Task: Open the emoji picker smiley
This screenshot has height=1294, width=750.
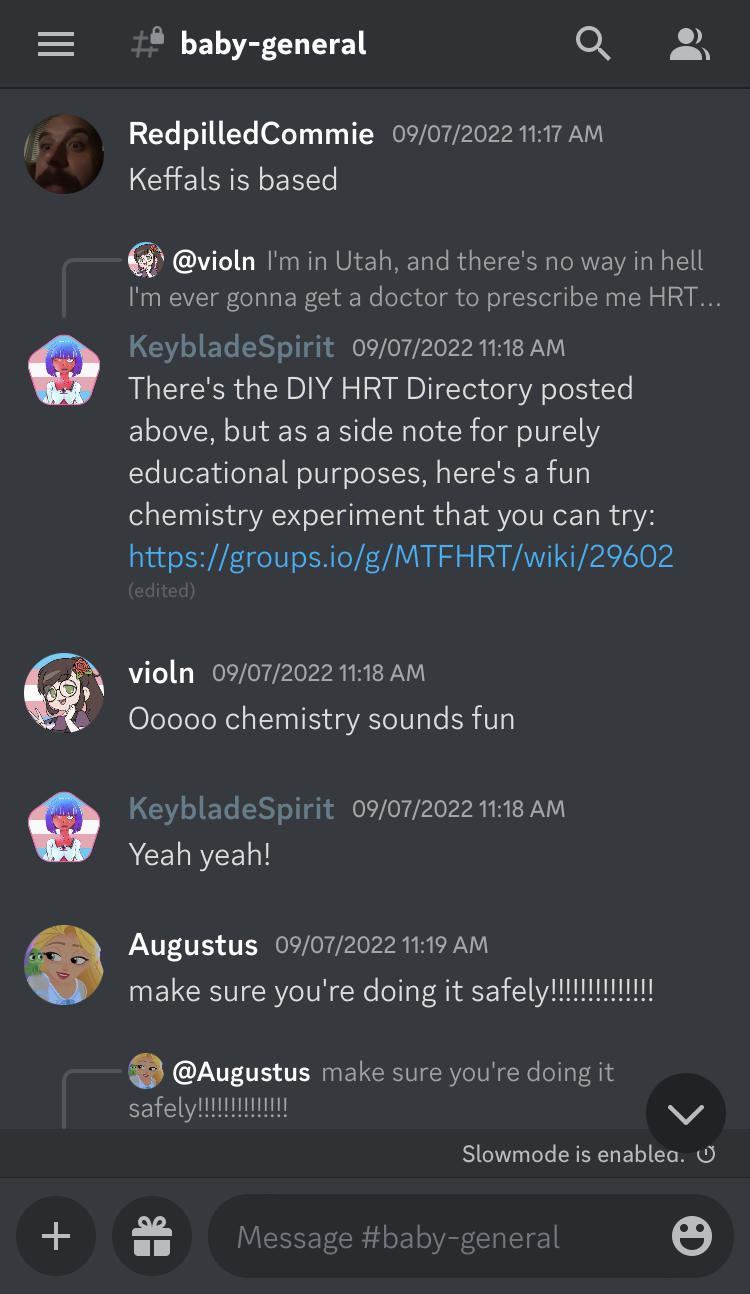Action: point(692,1237)
